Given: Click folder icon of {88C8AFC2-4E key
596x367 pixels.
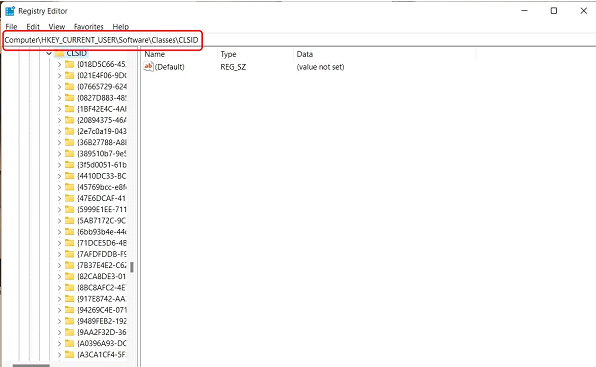Looking at the screenshot, I should point(70,288).
